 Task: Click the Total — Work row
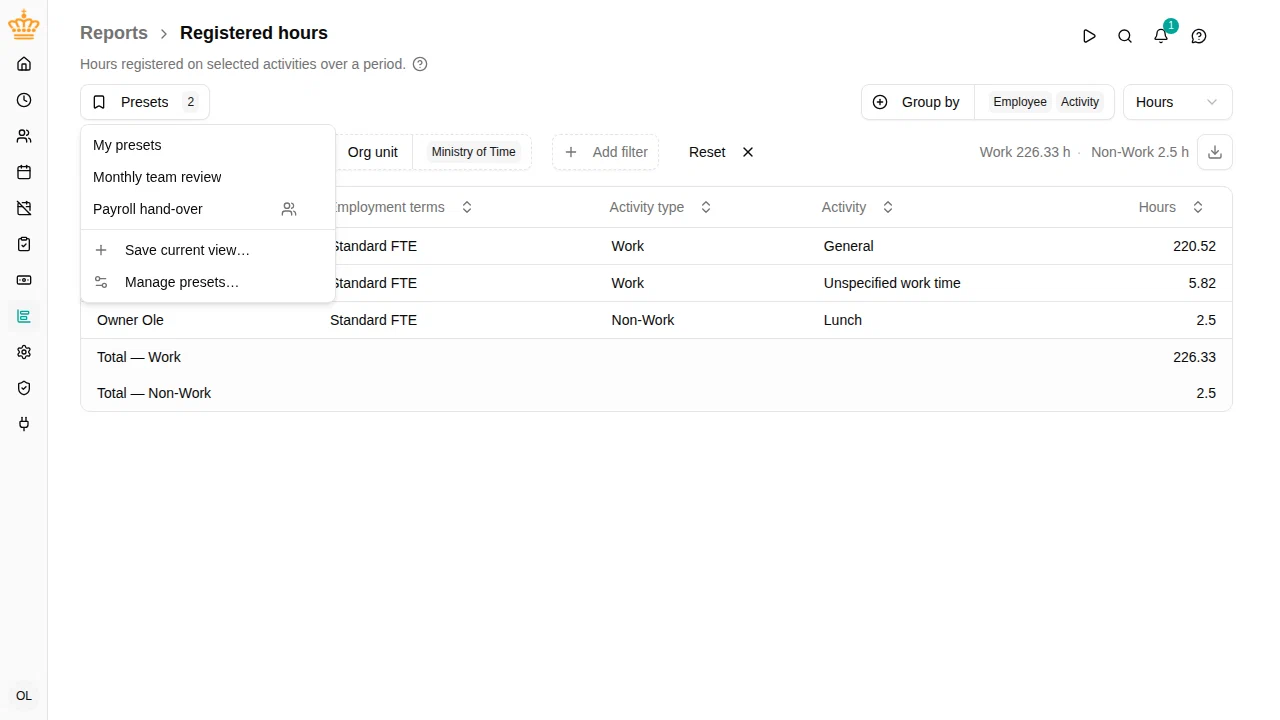click(x=656, y=357)
